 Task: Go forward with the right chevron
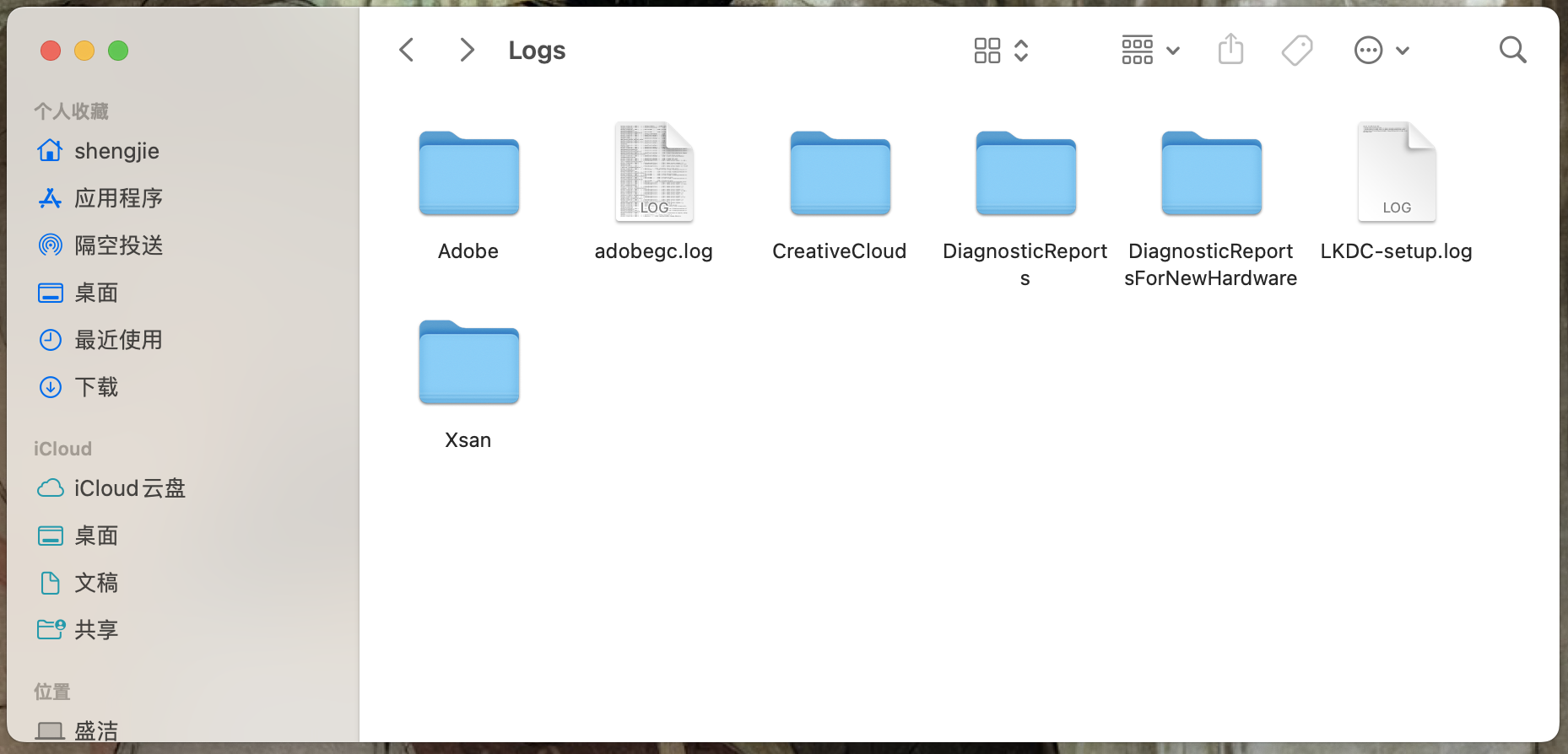coord(467,51)
